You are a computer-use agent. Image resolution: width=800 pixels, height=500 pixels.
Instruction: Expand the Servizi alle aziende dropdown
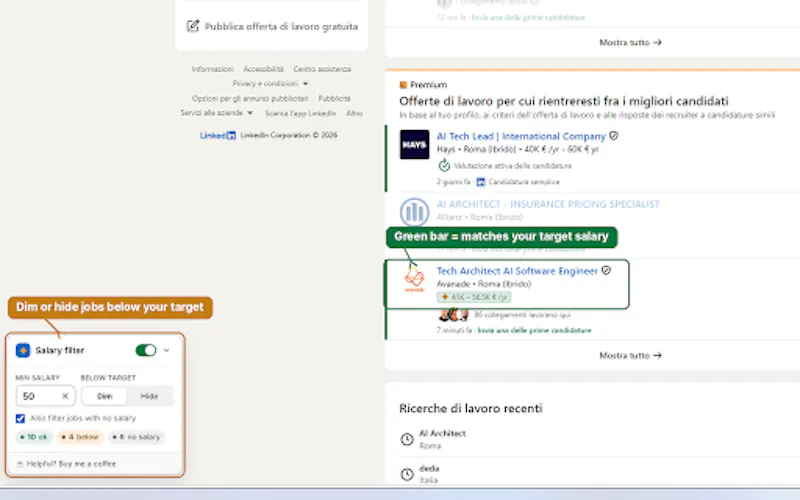click(217, 113)
